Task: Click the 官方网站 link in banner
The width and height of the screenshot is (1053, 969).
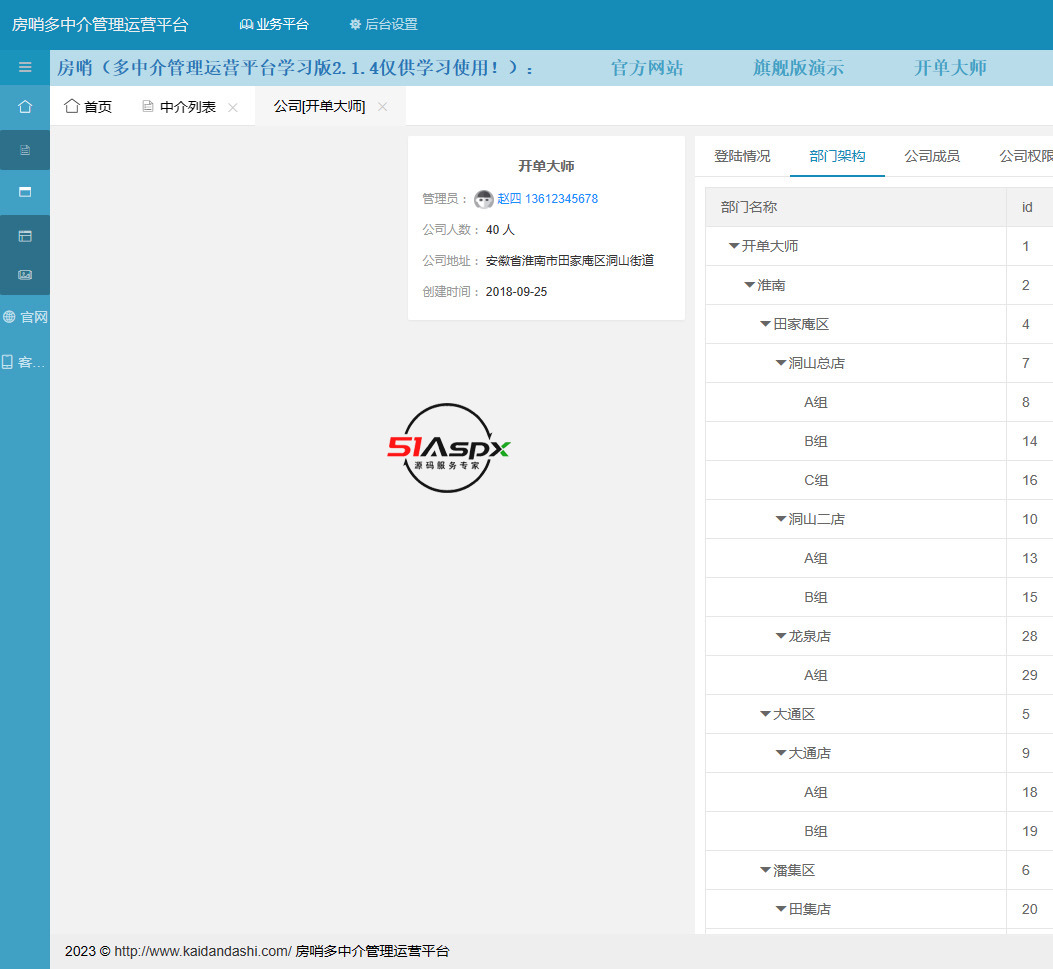Action: click(x=647, y=68)
